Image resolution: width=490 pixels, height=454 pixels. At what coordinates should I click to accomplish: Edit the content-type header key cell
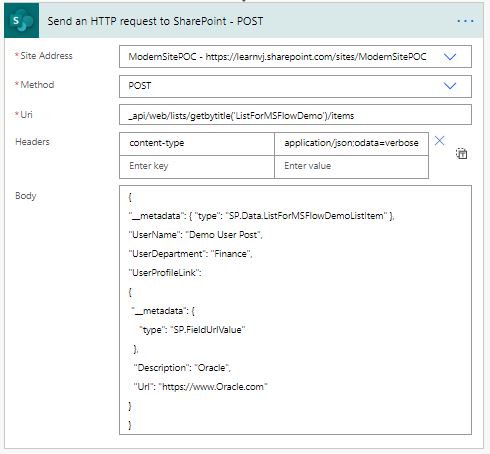[197, 144]
